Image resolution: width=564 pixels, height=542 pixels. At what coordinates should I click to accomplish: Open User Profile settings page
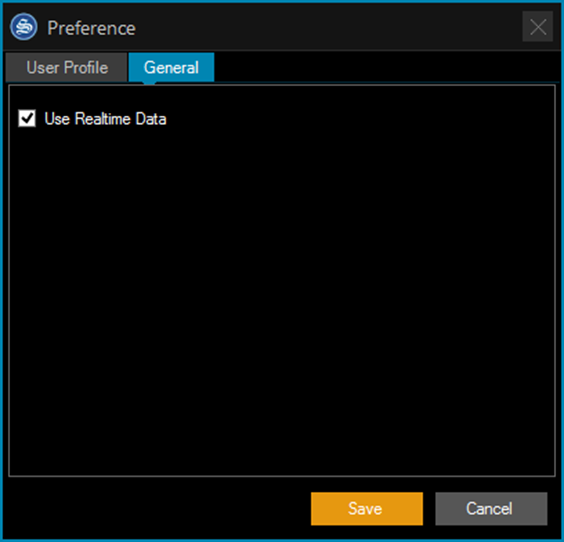(x=67, y=67)
